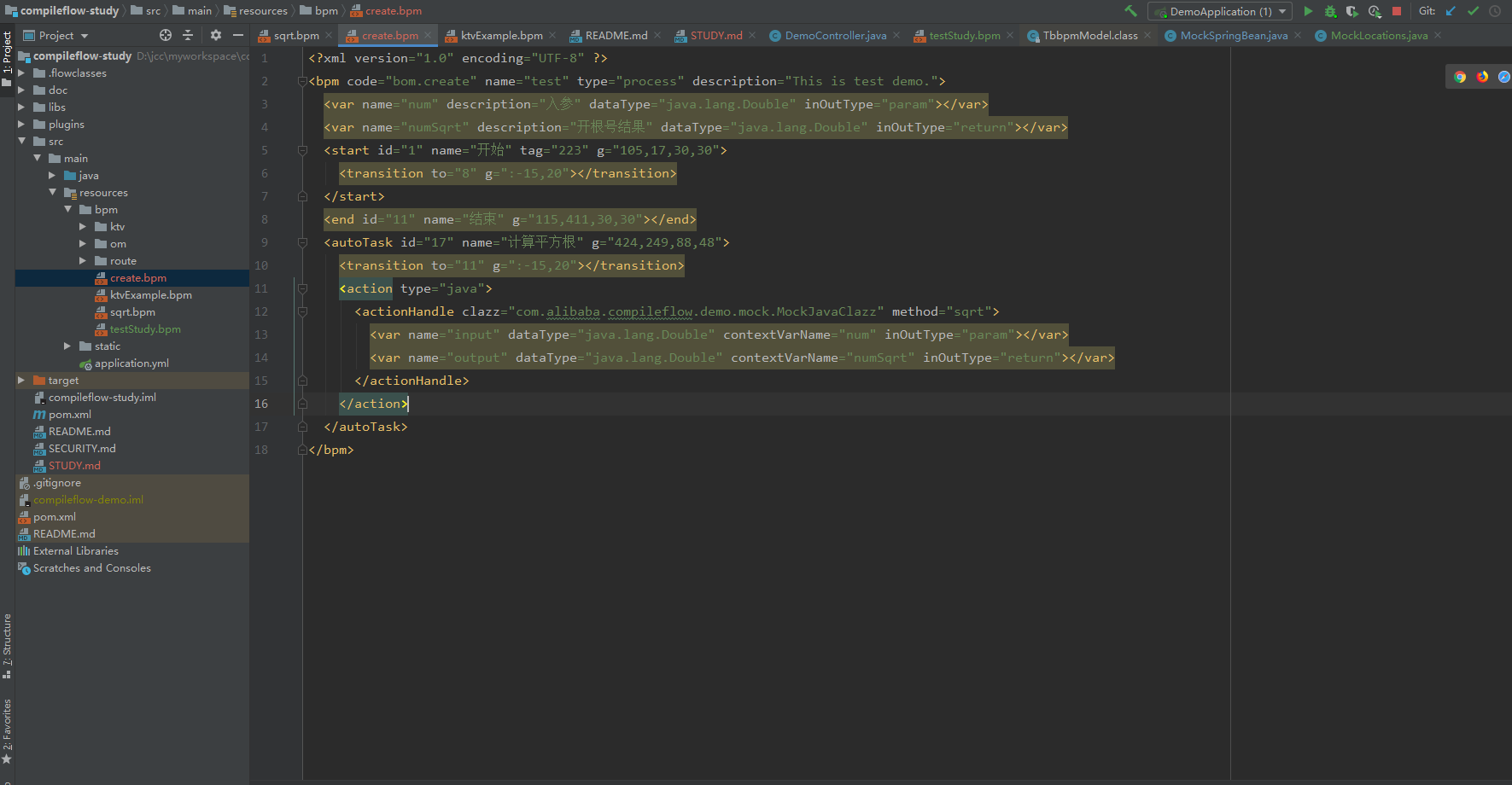Expand the plugins folder

(21, 125)
